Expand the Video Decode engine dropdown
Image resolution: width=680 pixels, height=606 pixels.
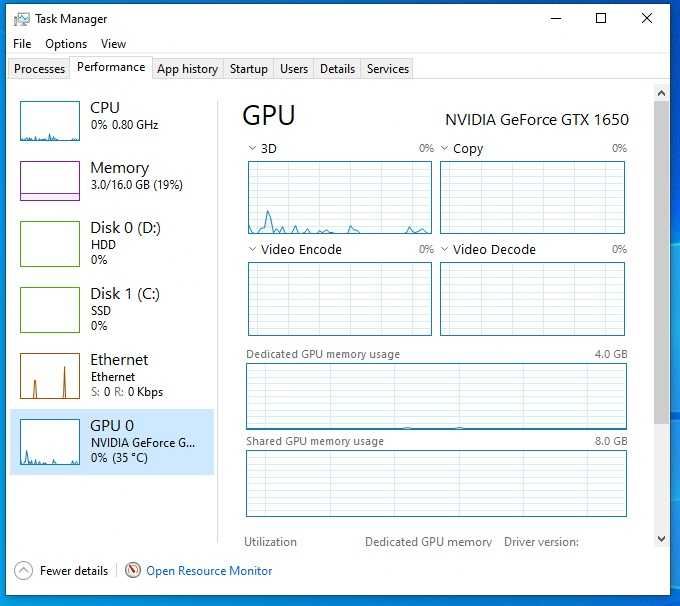coord(444,250)
